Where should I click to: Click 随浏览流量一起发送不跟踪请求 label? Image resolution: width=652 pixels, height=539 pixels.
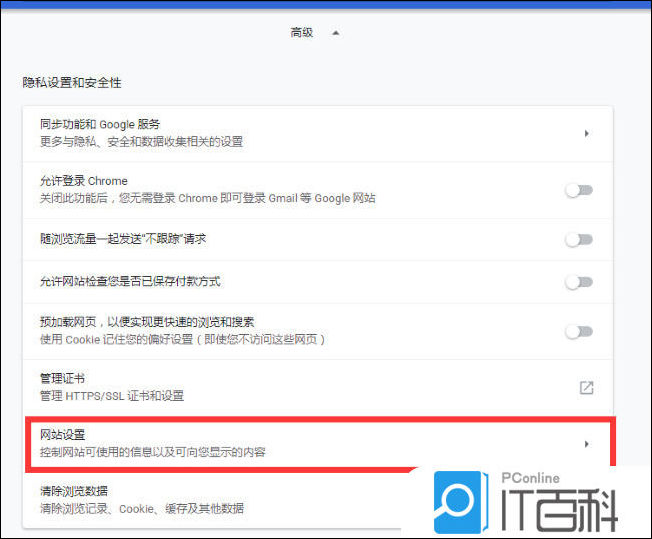[x=123, y=239]
